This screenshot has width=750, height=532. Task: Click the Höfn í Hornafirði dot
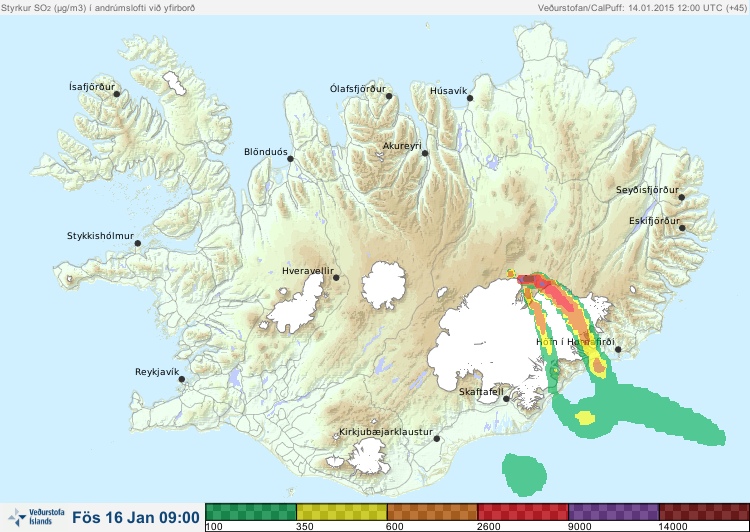pos(618,349)
